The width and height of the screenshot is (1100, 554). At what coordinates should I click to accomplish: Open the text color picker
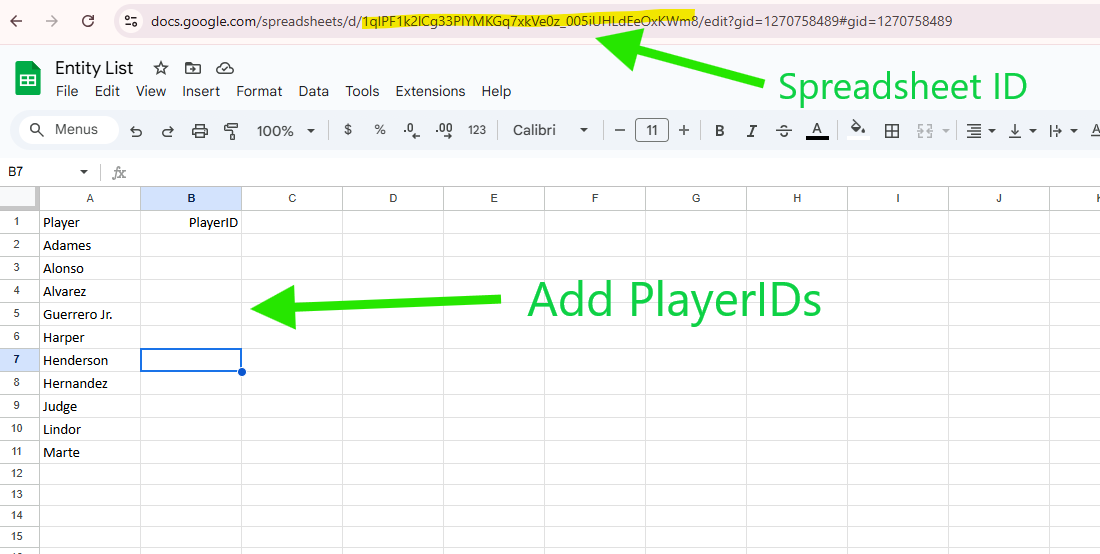(817, 131)
